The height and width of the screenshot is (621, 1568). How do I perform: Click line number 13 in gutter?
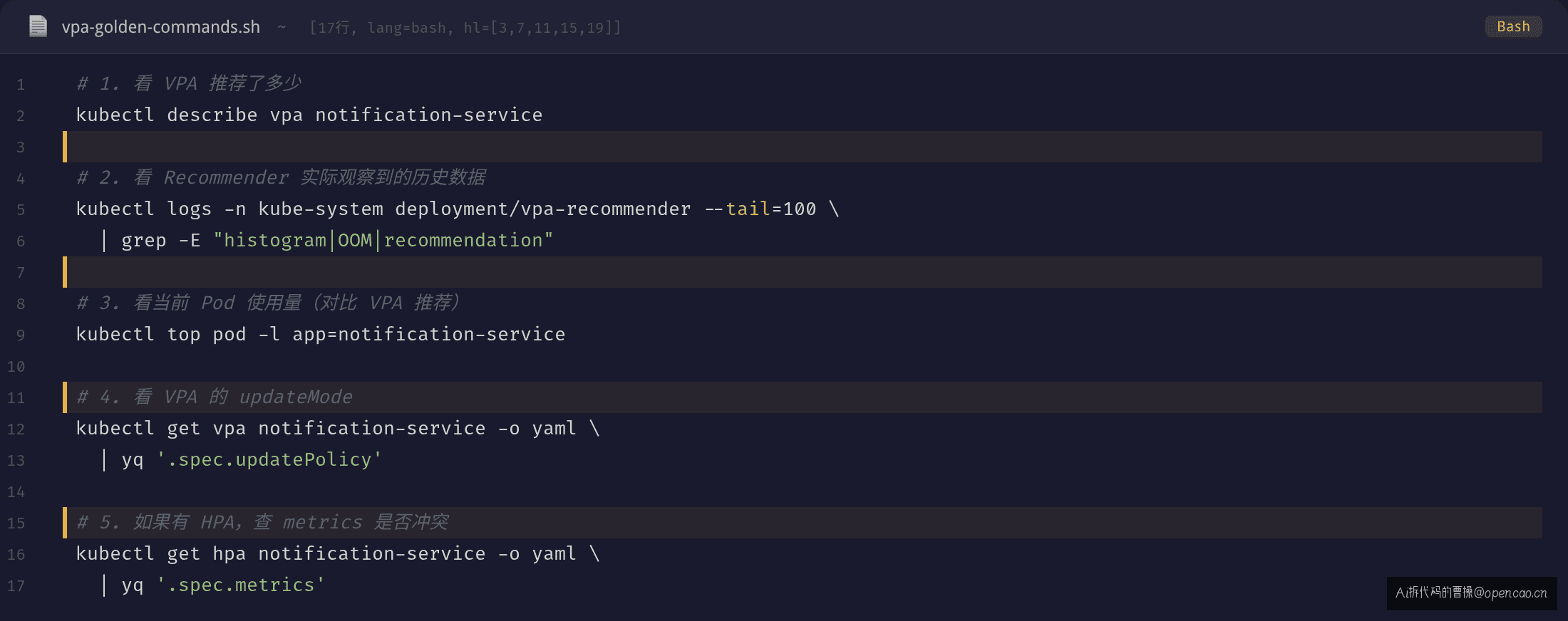click(x=16, y=461)
